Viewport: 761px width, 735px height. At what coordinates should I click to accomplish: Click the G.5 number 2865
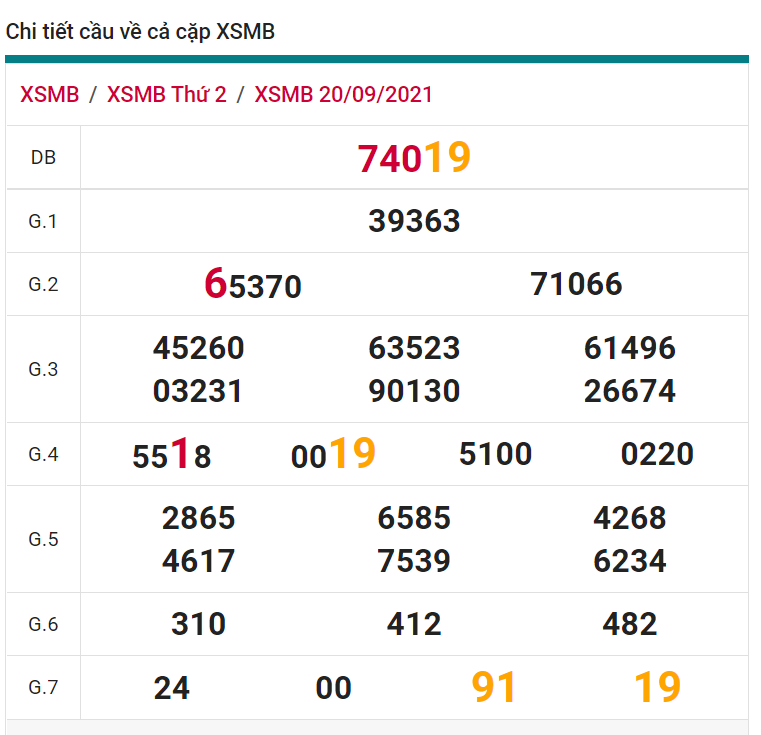198,518
